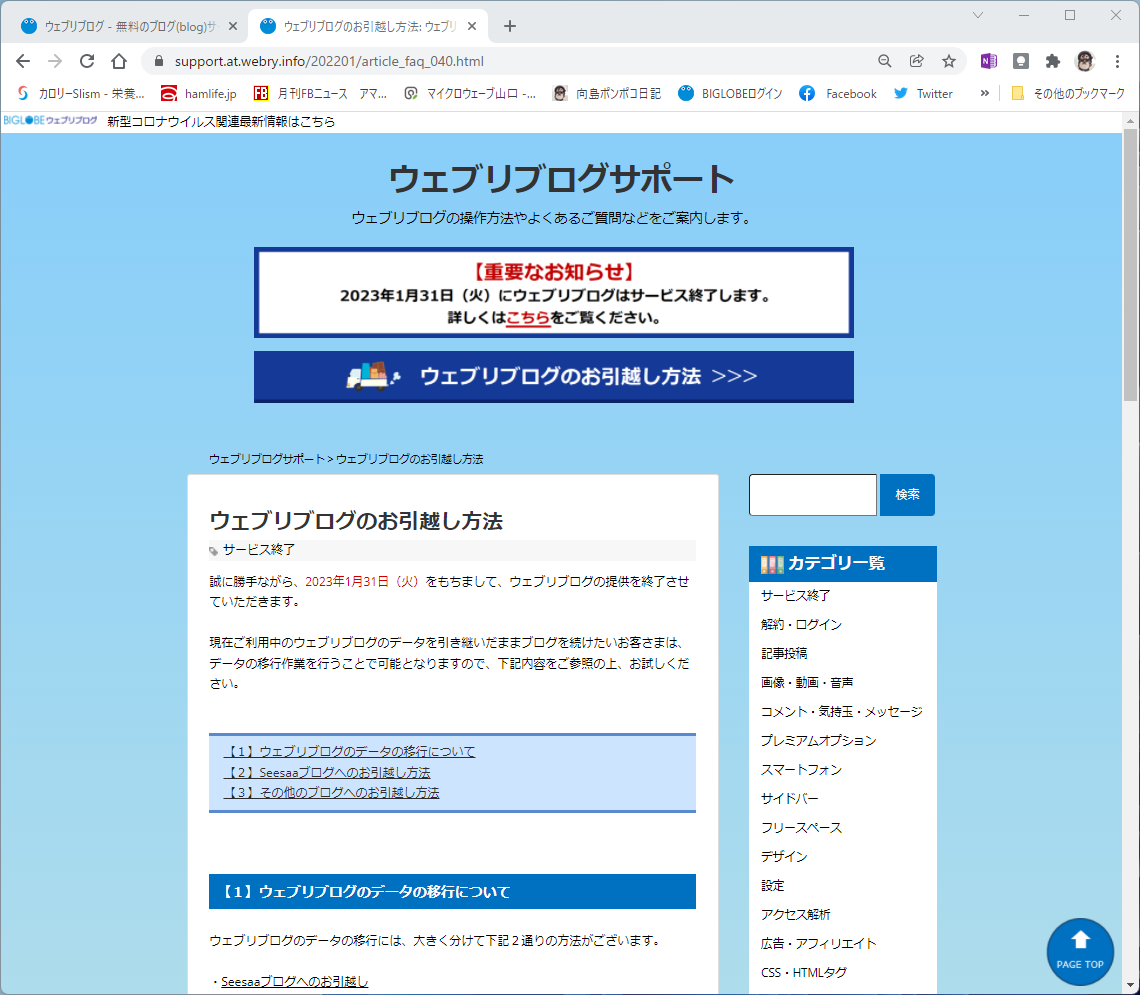Jump to 【2】Seesaaブログへのお引越し方法
The width and height of the screenshot is (1140, 995).
coord(327,772)
